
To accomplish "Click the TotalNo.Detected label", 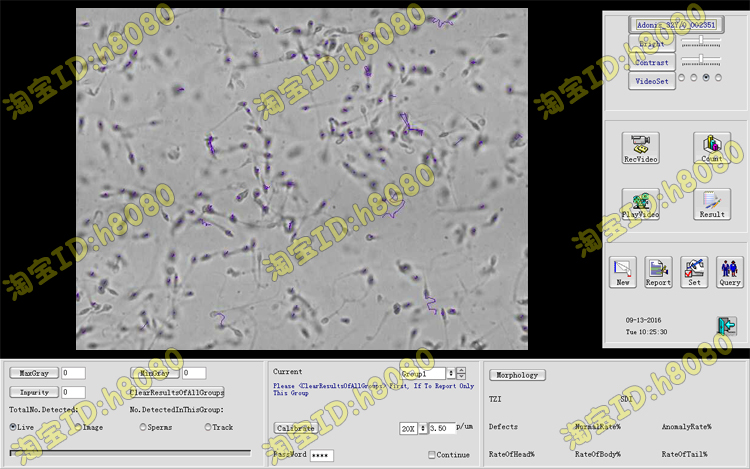I will click(44, 410).
